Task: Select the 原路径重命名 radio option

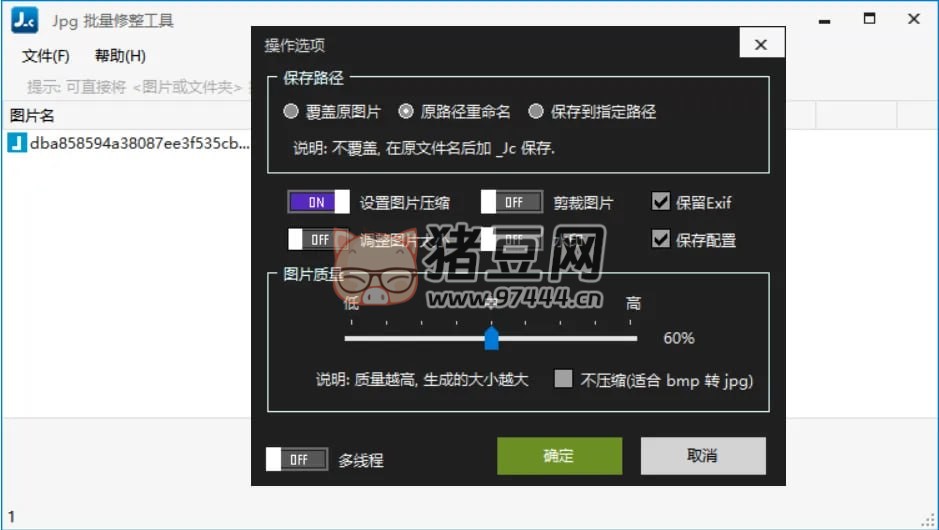Action: 406,112
